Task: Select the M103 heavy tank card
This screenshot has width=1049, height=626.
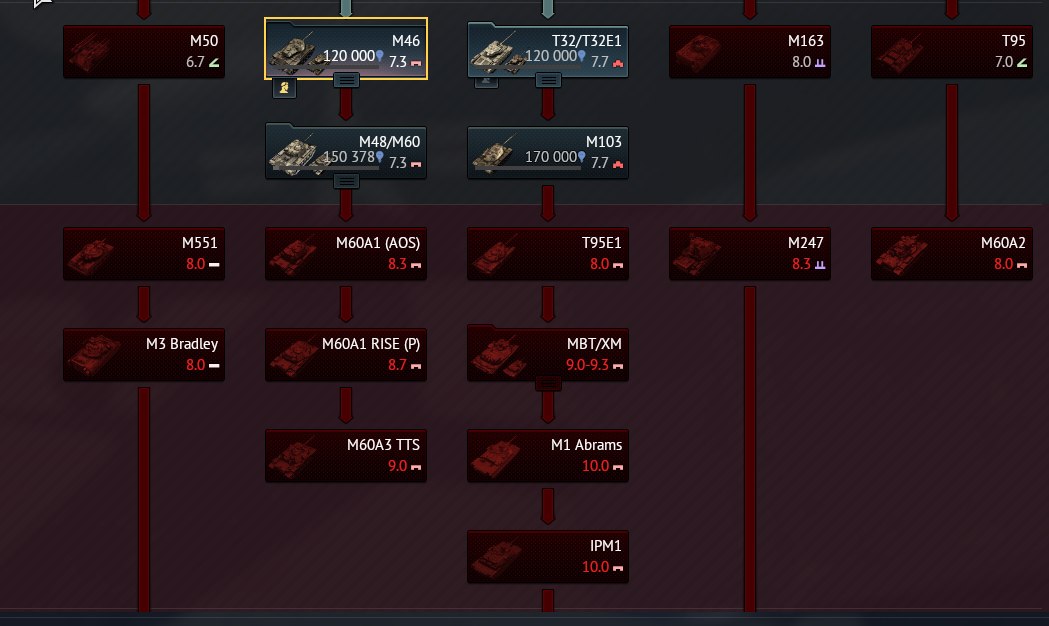Action: pyautogui.click(x=548, y=152)
